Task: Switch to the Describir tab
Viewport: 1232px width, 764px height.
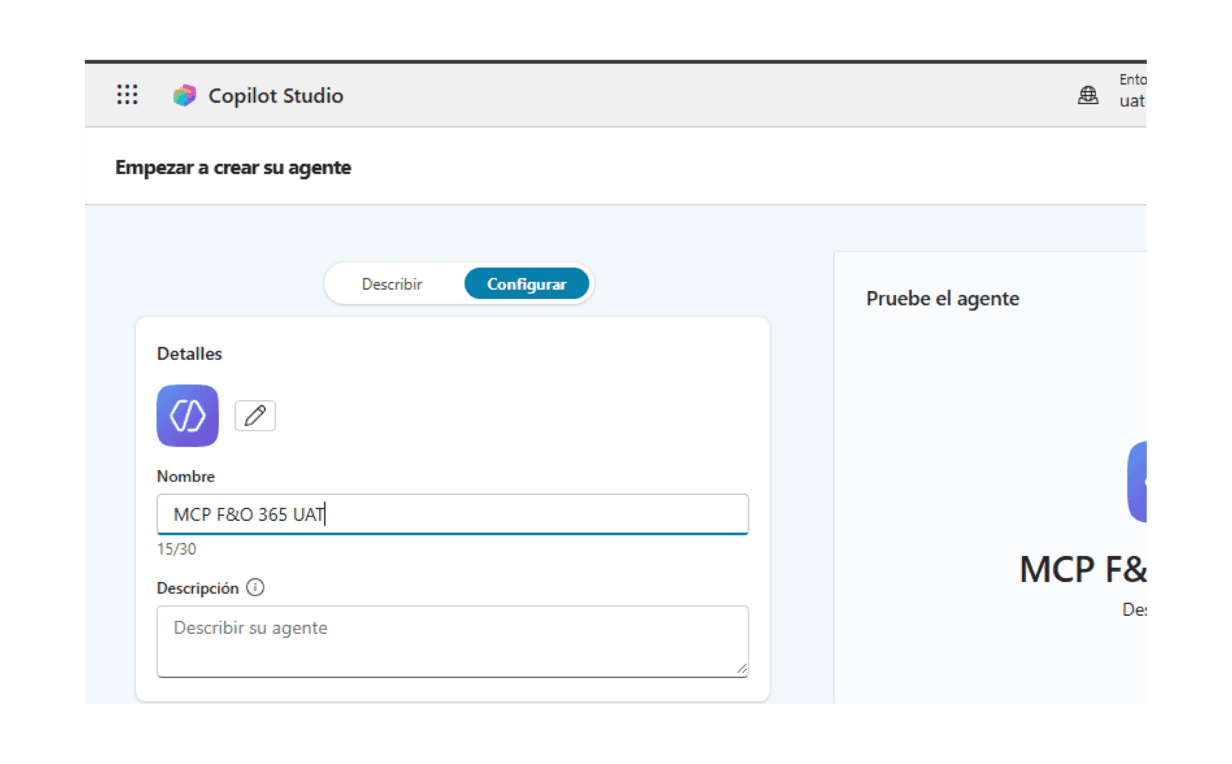Action: [x=392, y=284]
